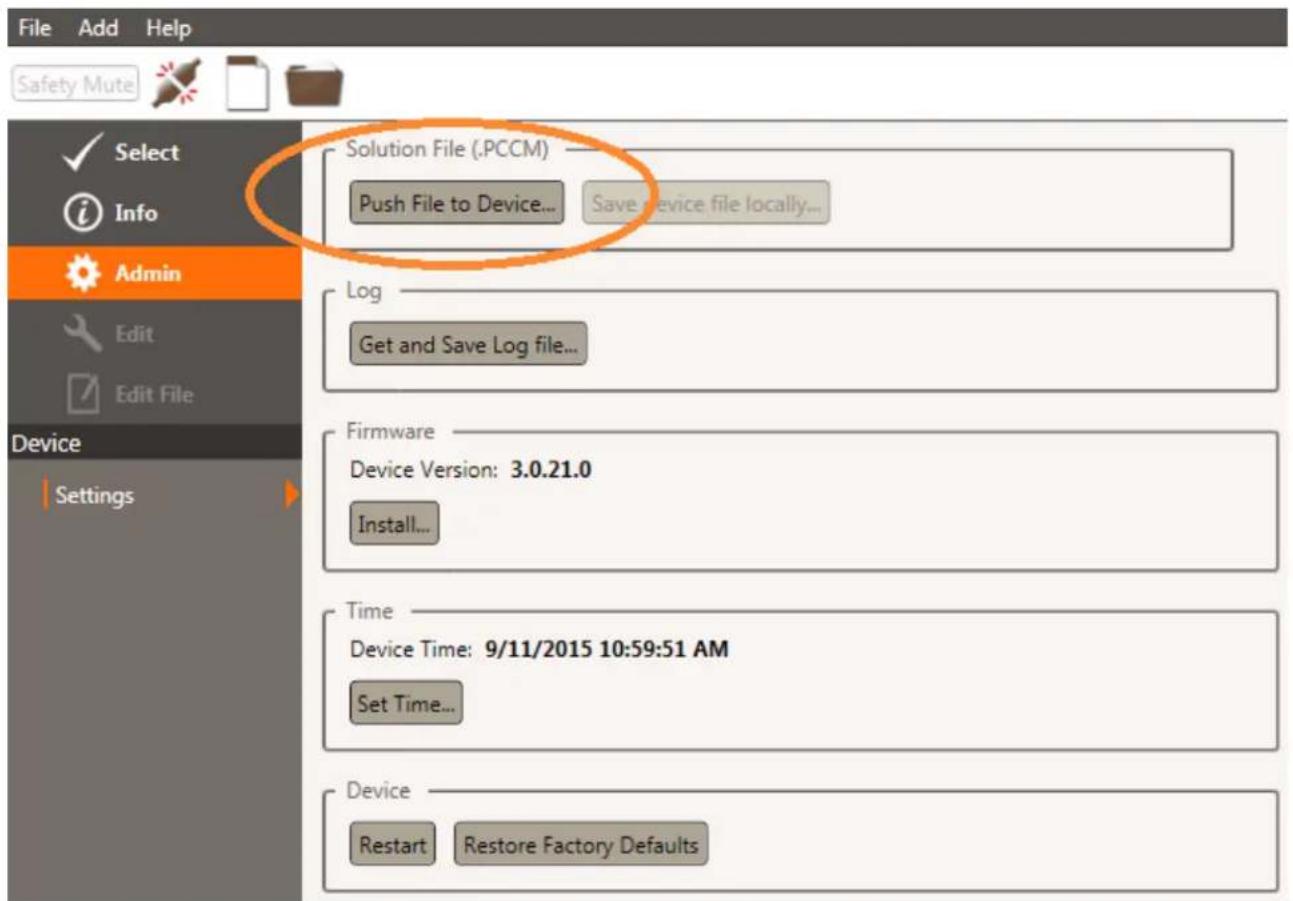Click the info circle icon beside Info
The width and height of the screenshot is (1293, 901).
click(84, 213)
